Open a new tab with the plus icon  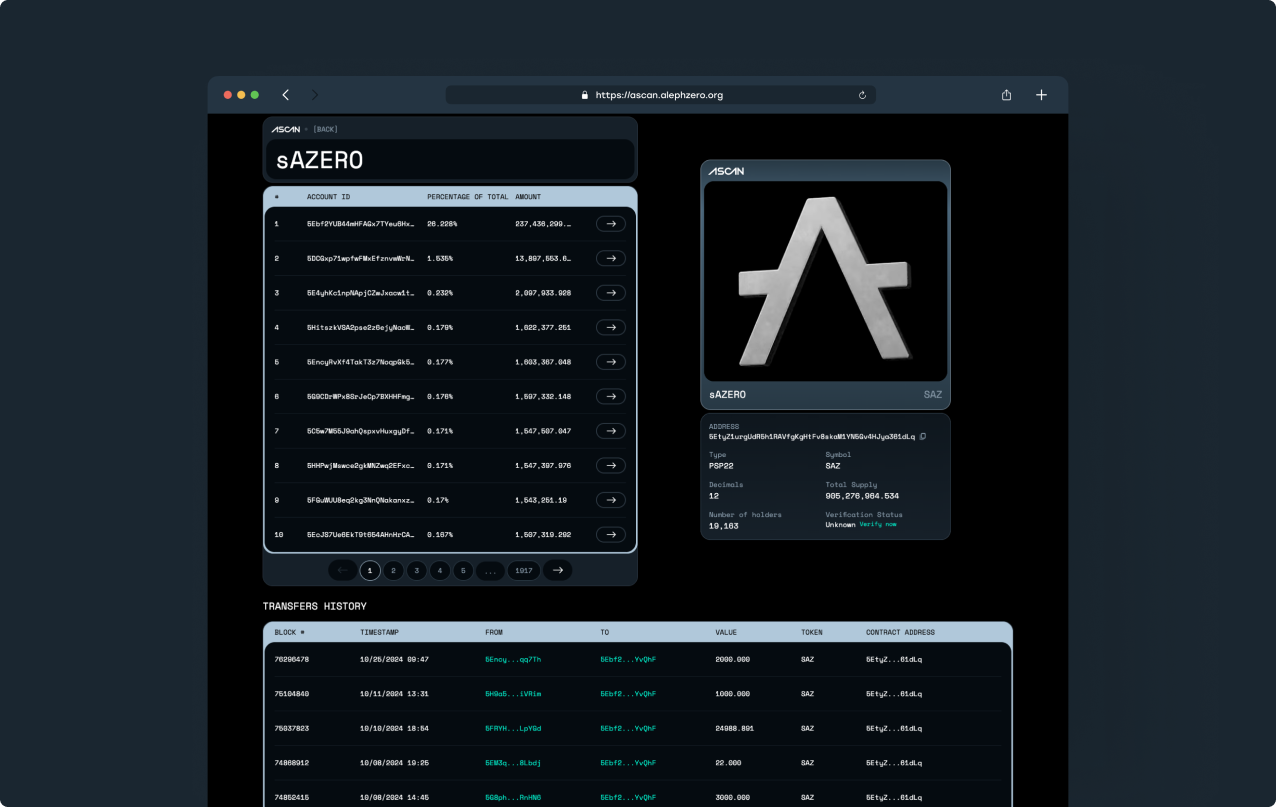1041,95
